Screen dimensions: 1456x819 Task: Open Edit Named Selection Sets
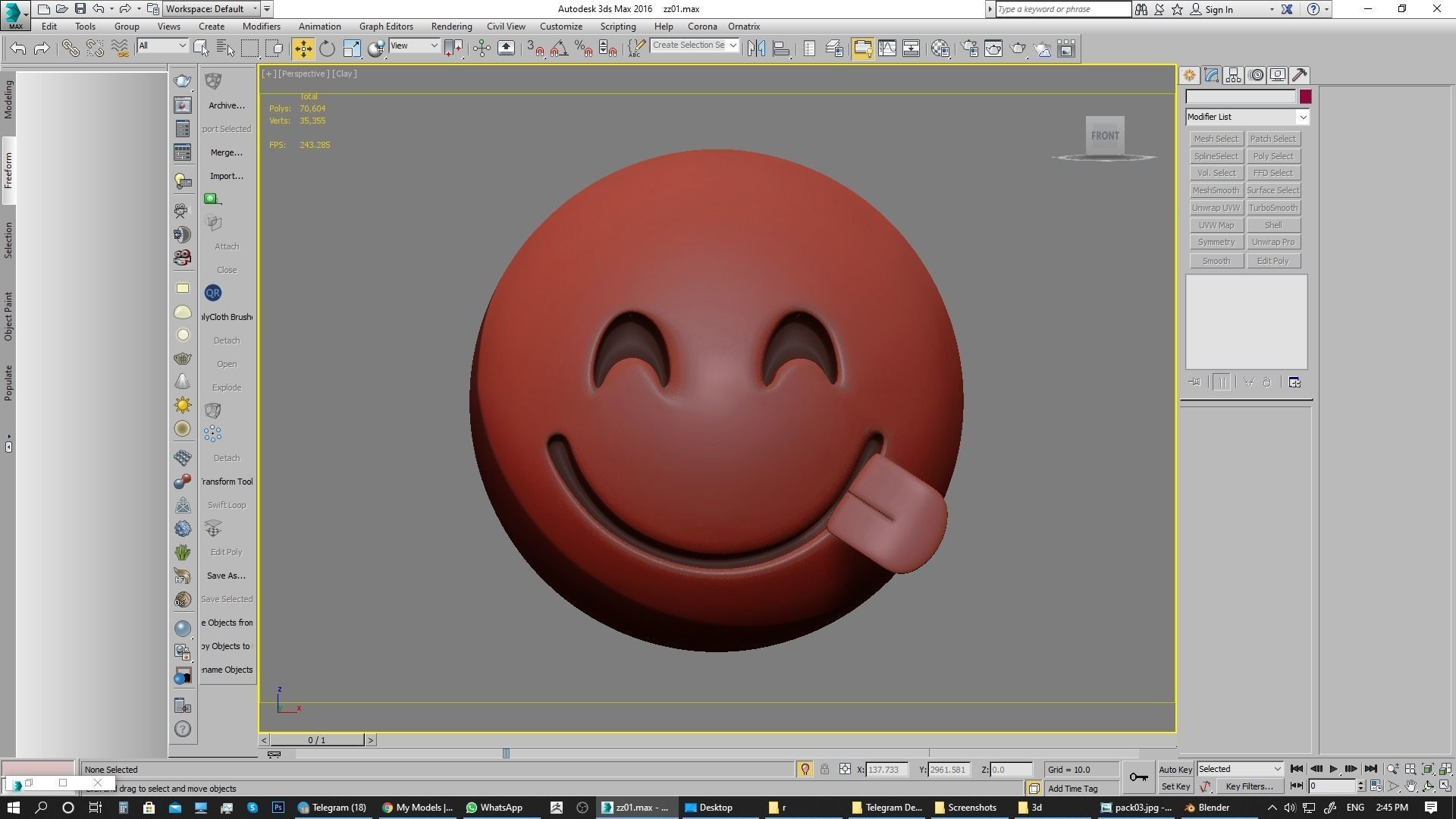pos(636,49)
